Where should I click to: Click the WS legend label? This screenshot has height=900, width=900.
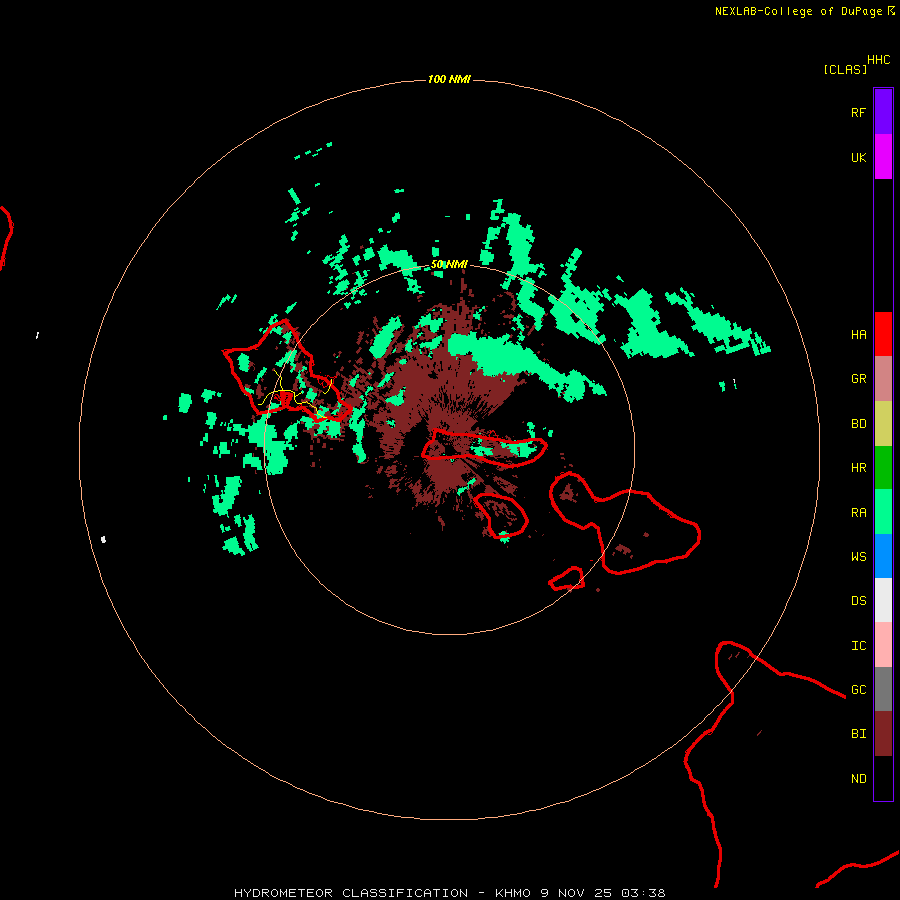858,556
